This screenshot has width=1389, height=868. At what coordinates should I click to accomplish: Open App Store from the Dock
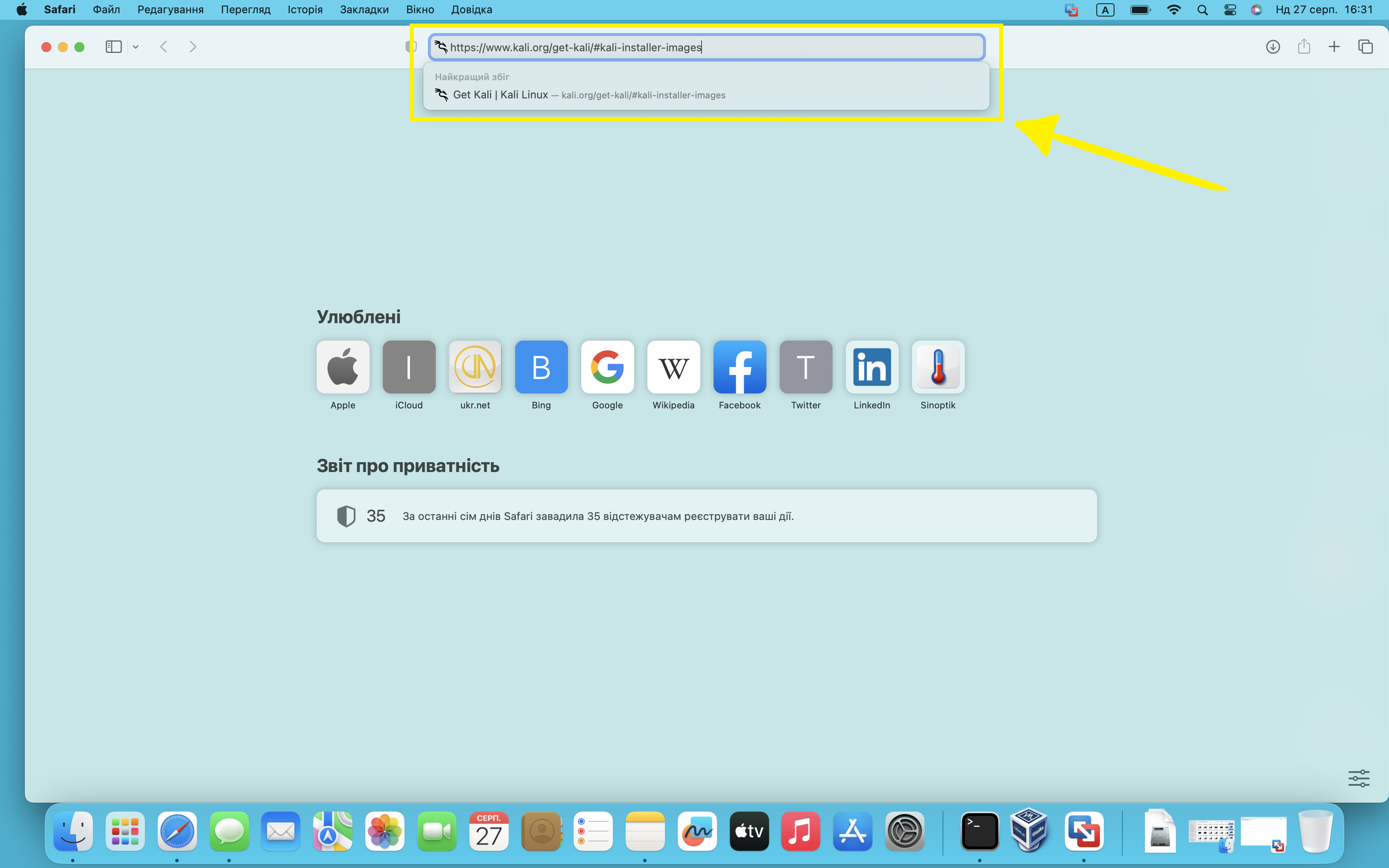(x=853, y=831)
